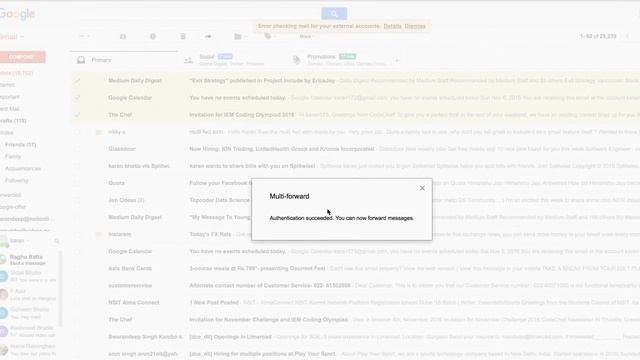The height and width of the screenshot is (360, 640).
Task: Check the Glassdoor email checkbox
Action: coord(78,149)
